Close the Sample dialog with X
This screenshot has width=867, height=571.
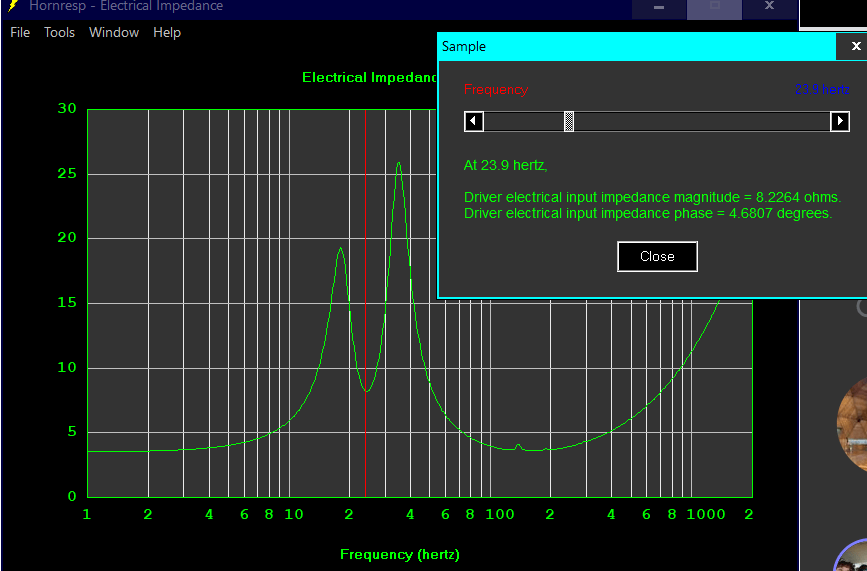coord(855,46)
